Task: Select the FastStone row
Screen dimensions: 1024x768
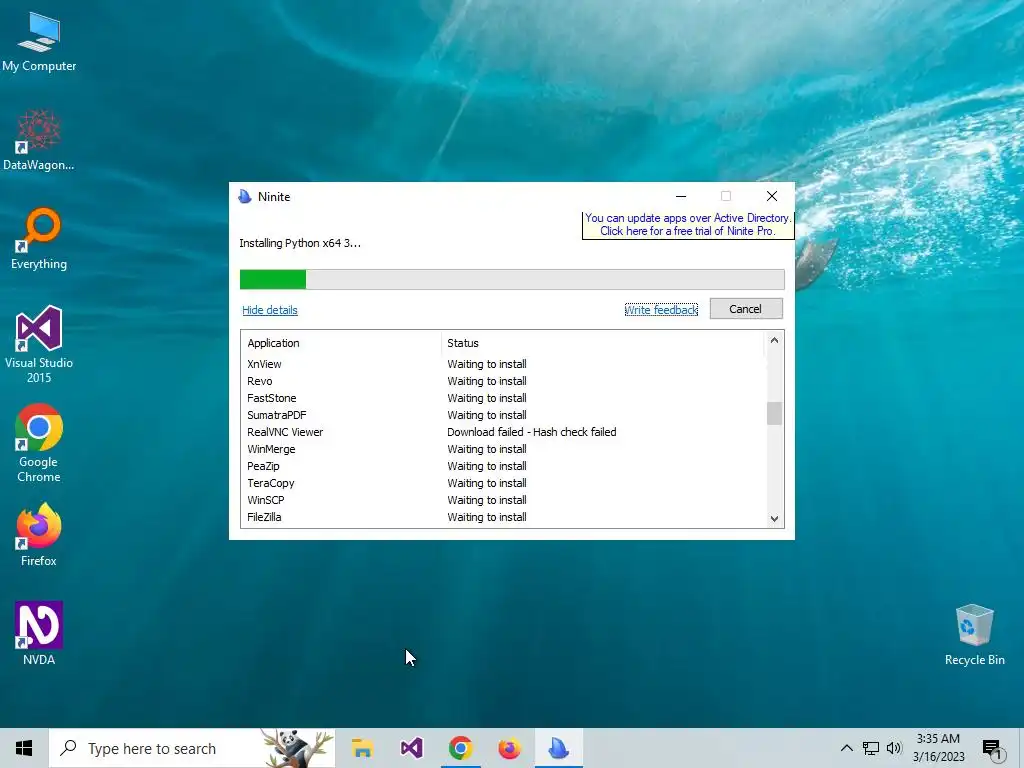Action: pos(503,398)
